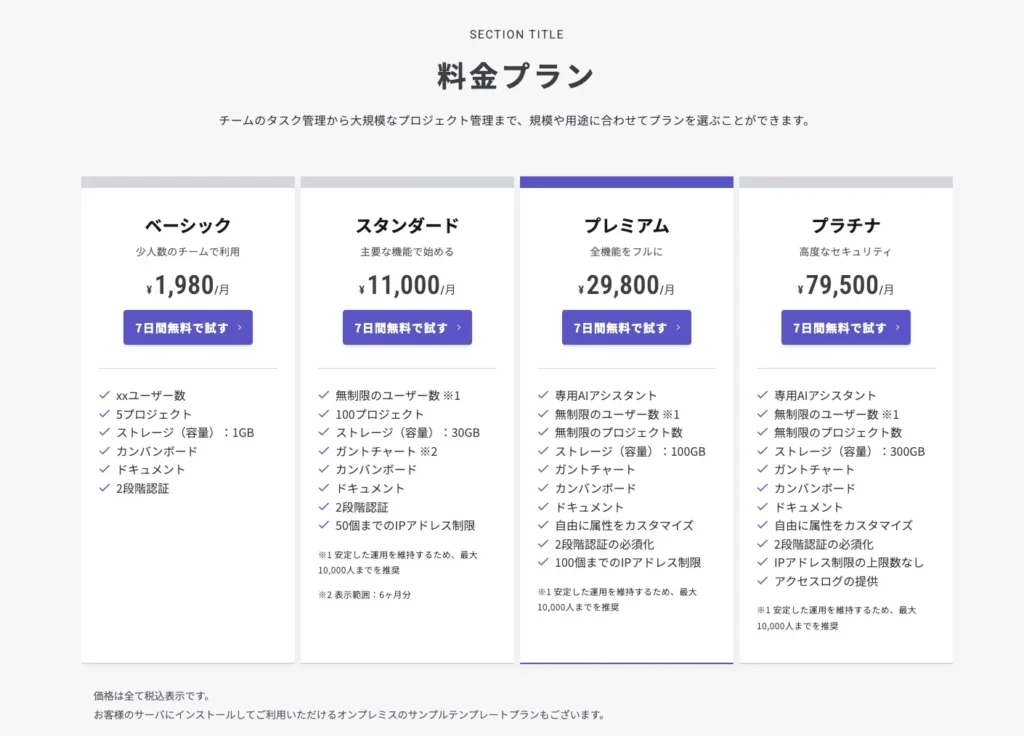This screenshot has height=736, width=1024.
Task: Click chevron arrow in プラチナ trial button
Action: tap(898, 327)
